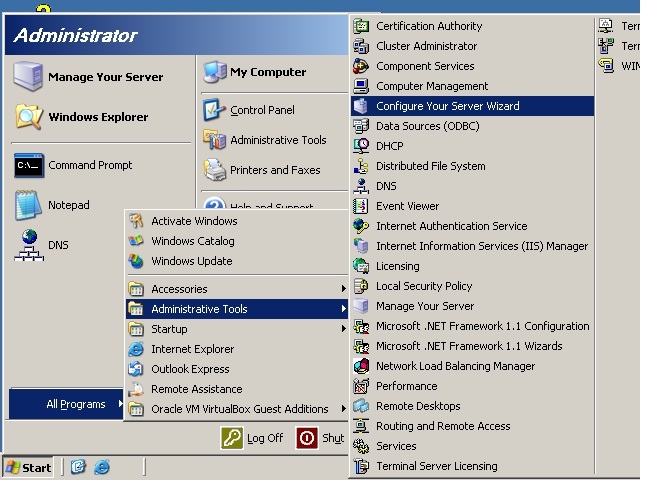Expand the Administrative Tools submenu arrow
Viewport: 645px width, 485px height.
pos(343,309)
